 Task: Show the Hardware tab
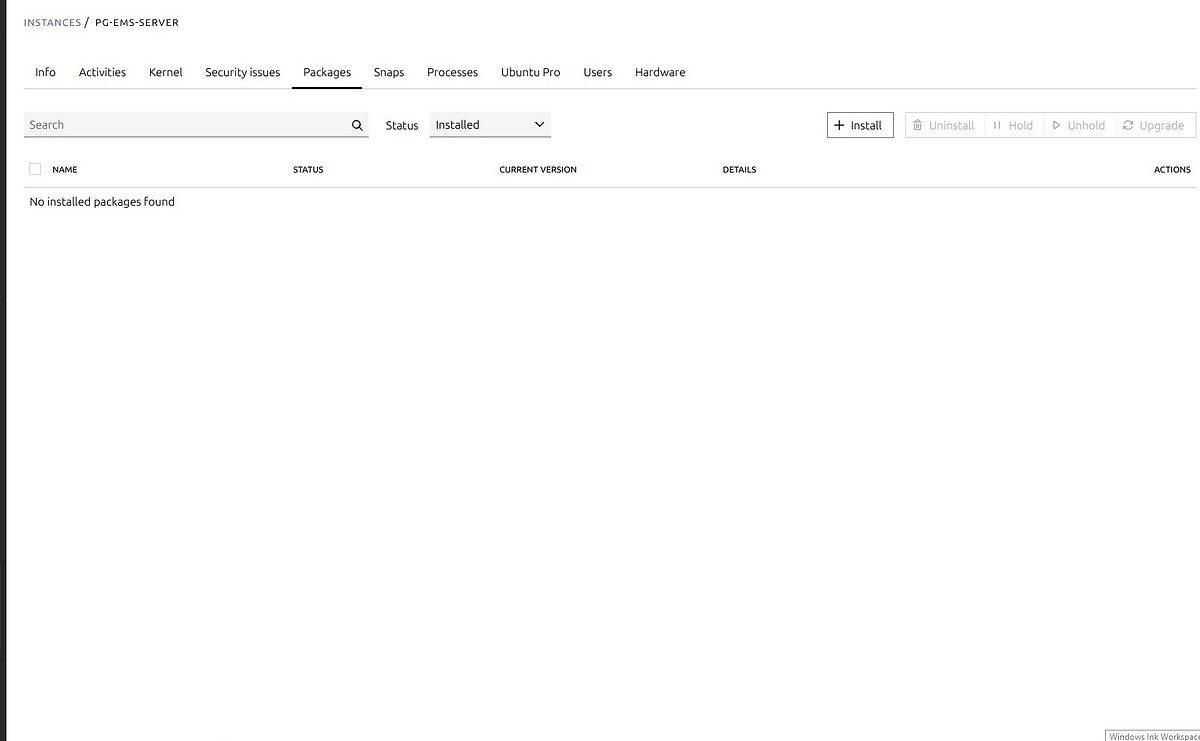pyautogui.click(x=660, y=72)
